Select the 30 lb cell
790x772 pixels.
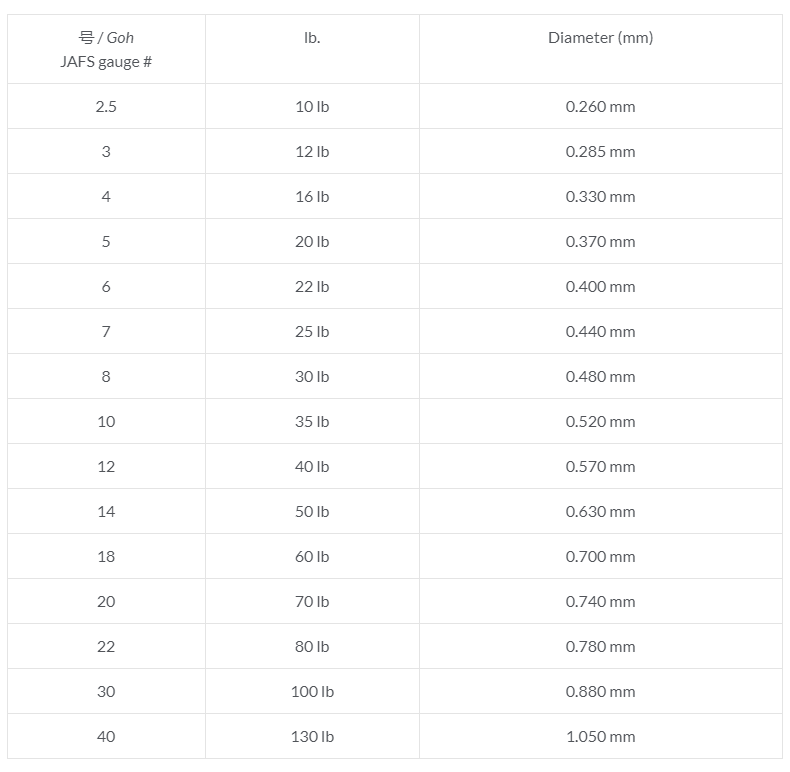312,377
